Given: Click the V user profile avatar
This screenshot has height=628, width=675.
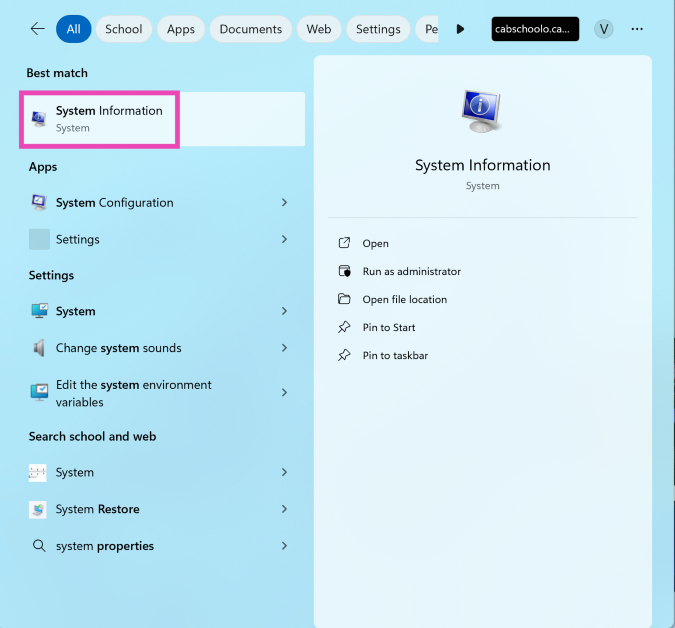Looking at the screenshot, I should click(603, 29).
